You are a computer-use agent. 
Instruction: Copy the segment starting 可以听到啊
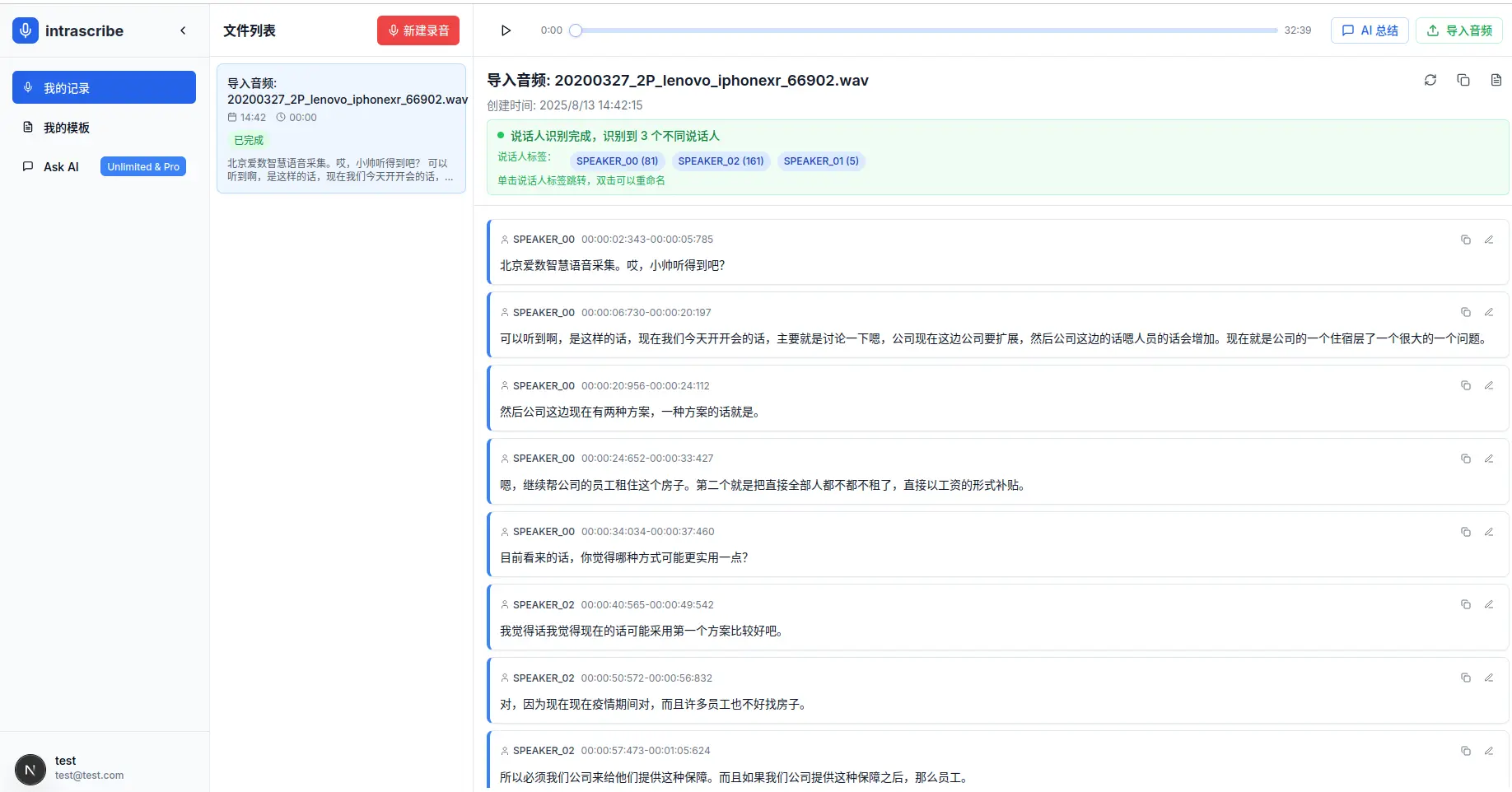(1466, 312)
